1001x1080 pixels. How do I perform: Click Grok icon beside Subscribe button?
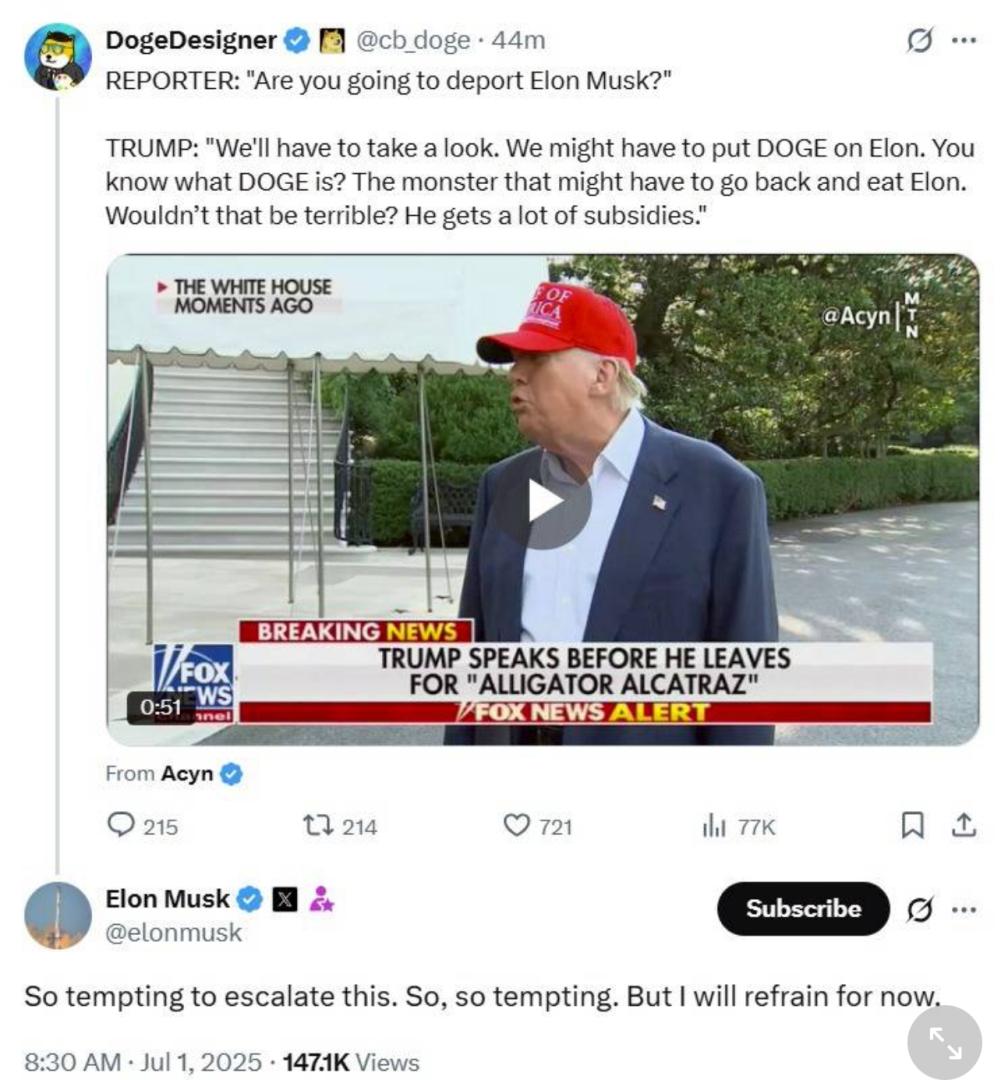click(920, 910)
